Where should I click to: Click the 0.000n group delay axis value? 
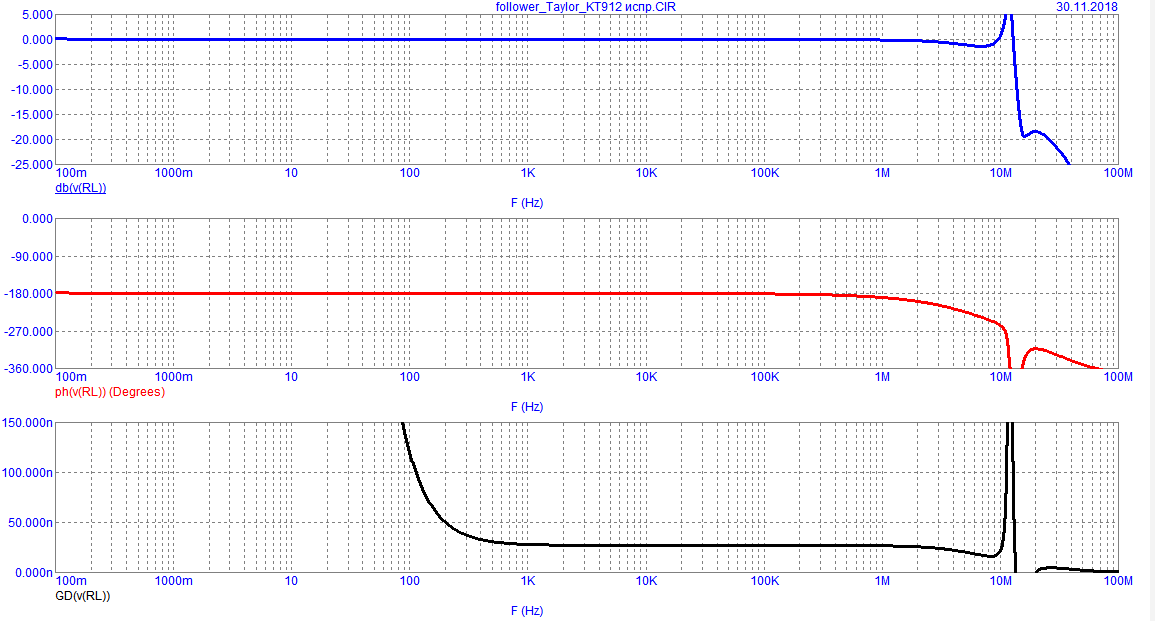click(33, 573)
